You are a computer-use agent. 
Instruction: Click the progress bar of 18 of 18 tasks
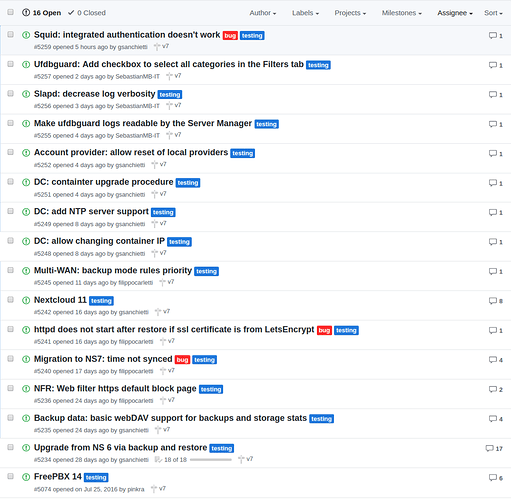[211, 460]
